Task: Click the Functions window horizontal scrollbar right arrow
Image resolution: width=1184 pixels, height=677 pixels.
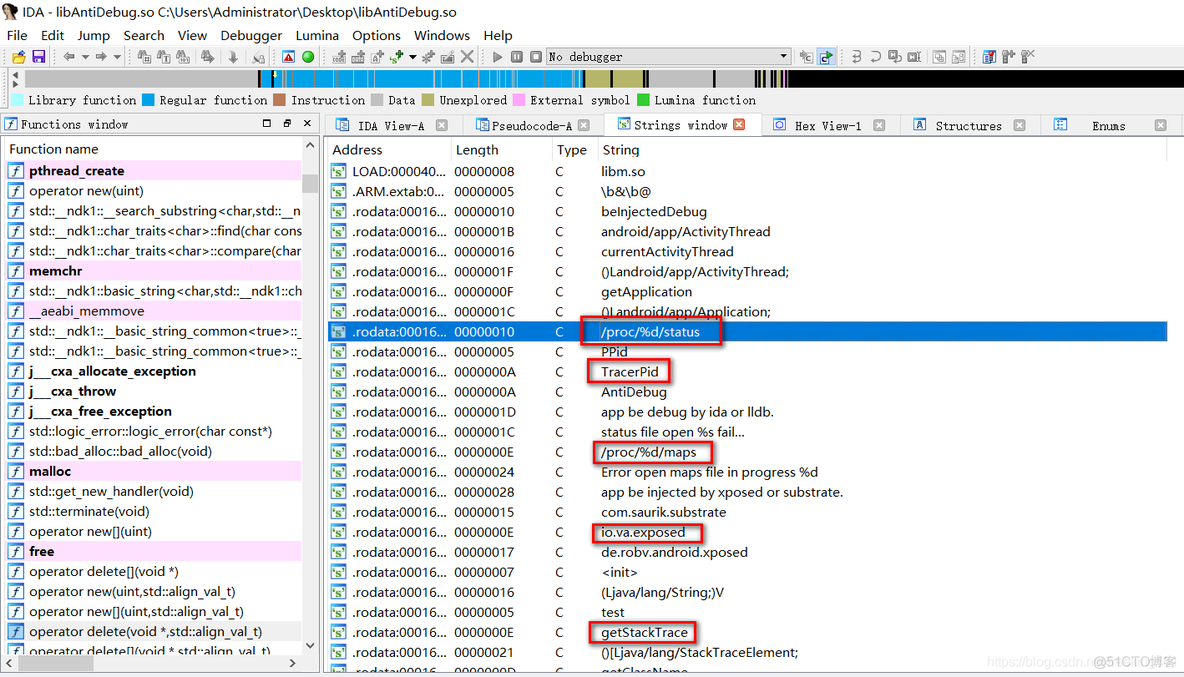Action: point(293,663)
